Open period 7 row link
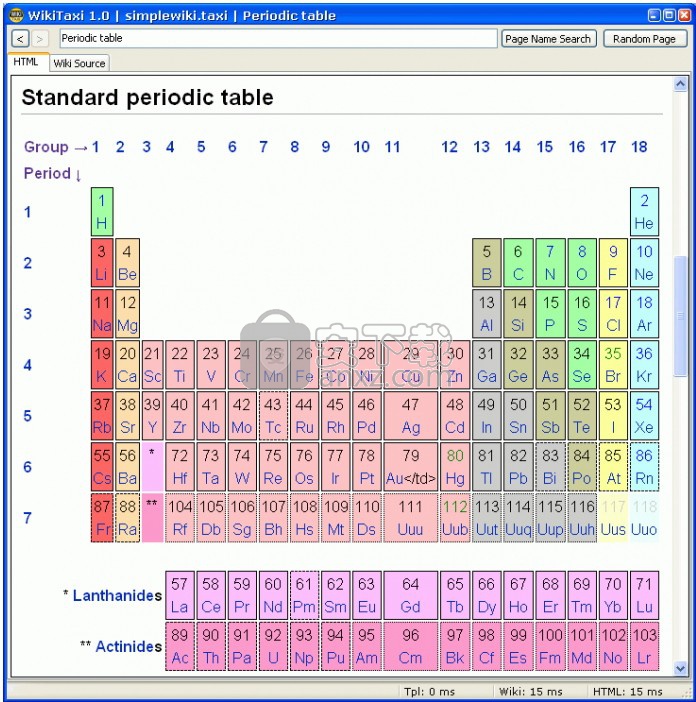The height and width of the screenshot is (702, 696). pos(28,518)
